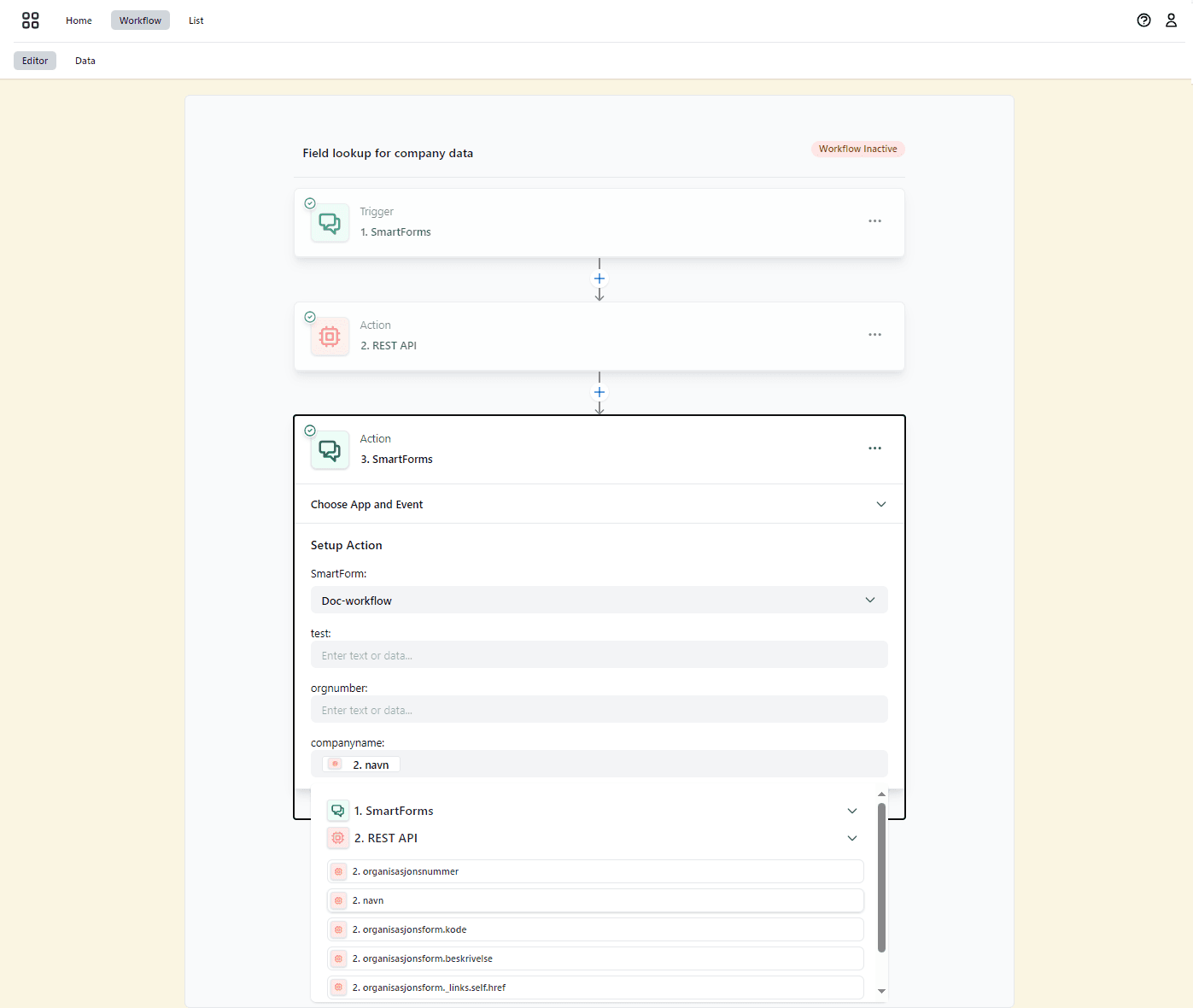The image size is (1193, 1008).
Task: Click the REST API action icon
Action: pos(330,336)
